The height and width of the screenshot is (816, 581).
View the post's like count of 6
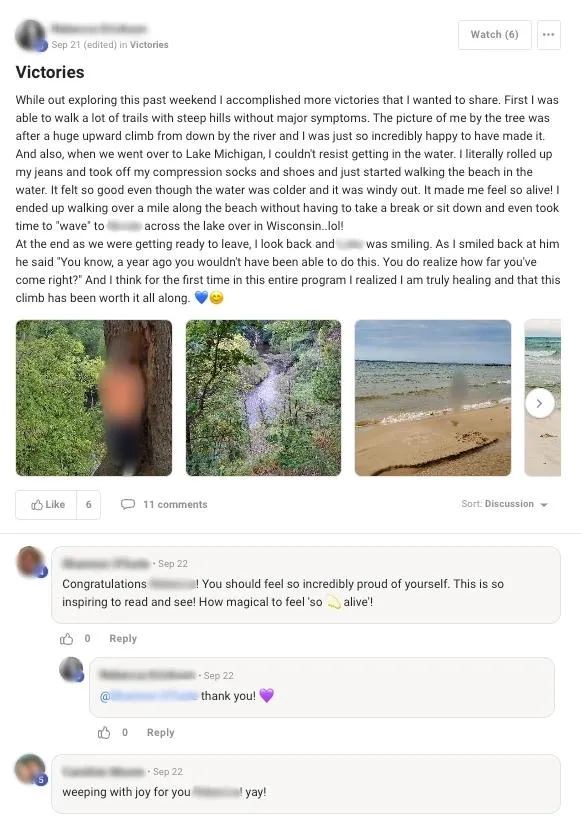tap(89, 504)
